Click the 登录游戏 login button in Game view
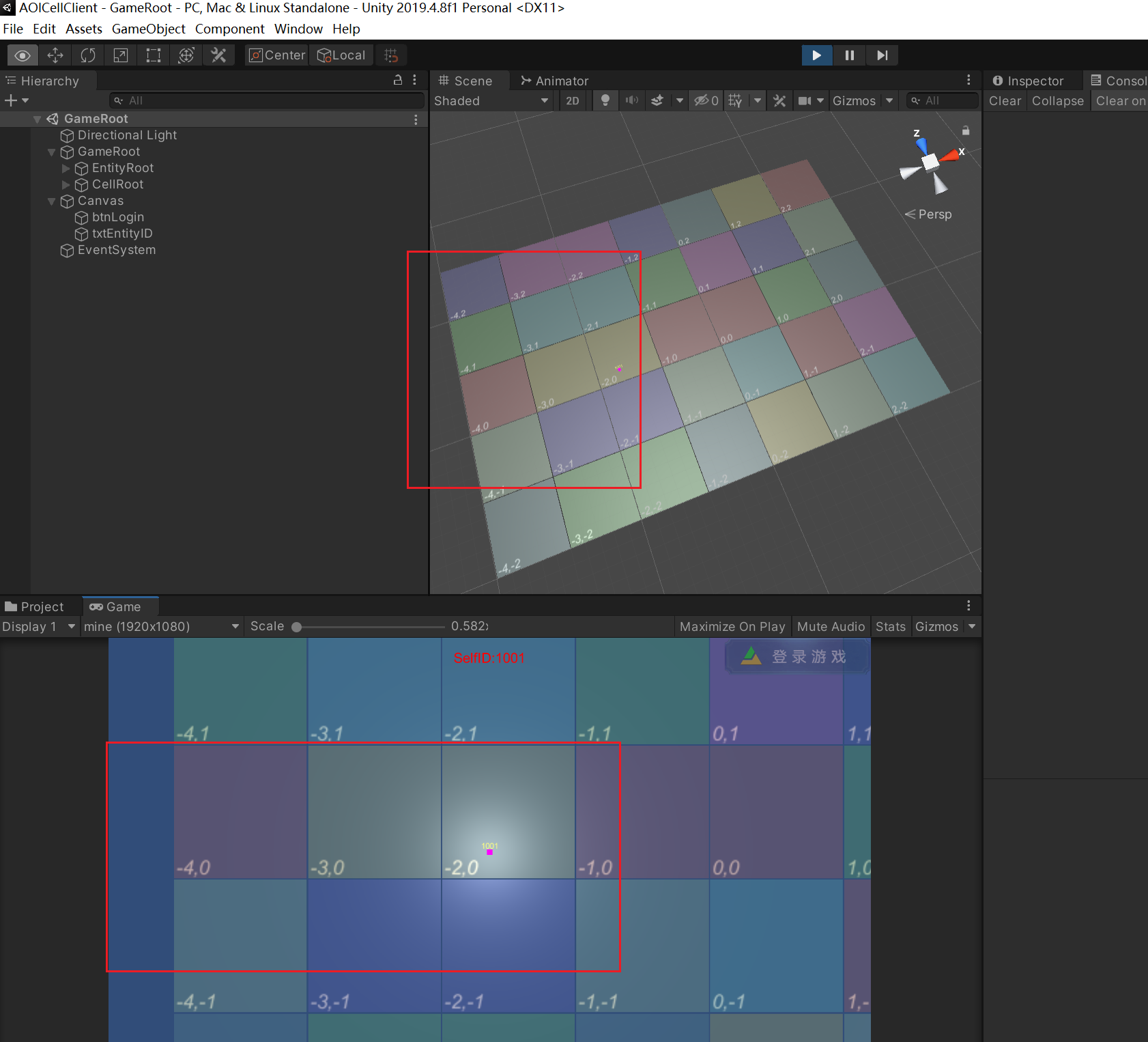1148x1042 pixels. [798, 656]
